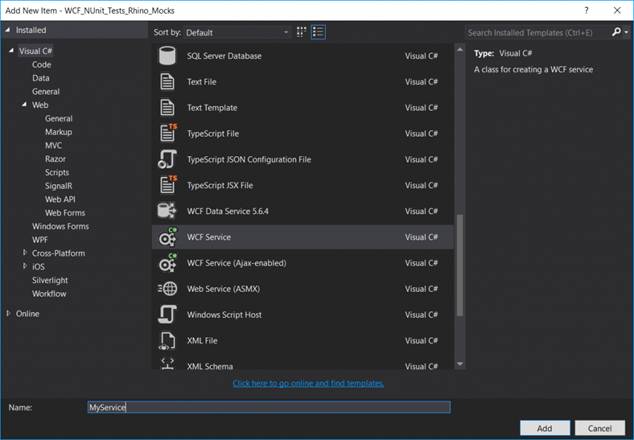Image resolution: width=634 pixels, height=440 pixels.
Task: Open the search options dropdown arrow
Action: pyautogui.click(x=626, y=32)
